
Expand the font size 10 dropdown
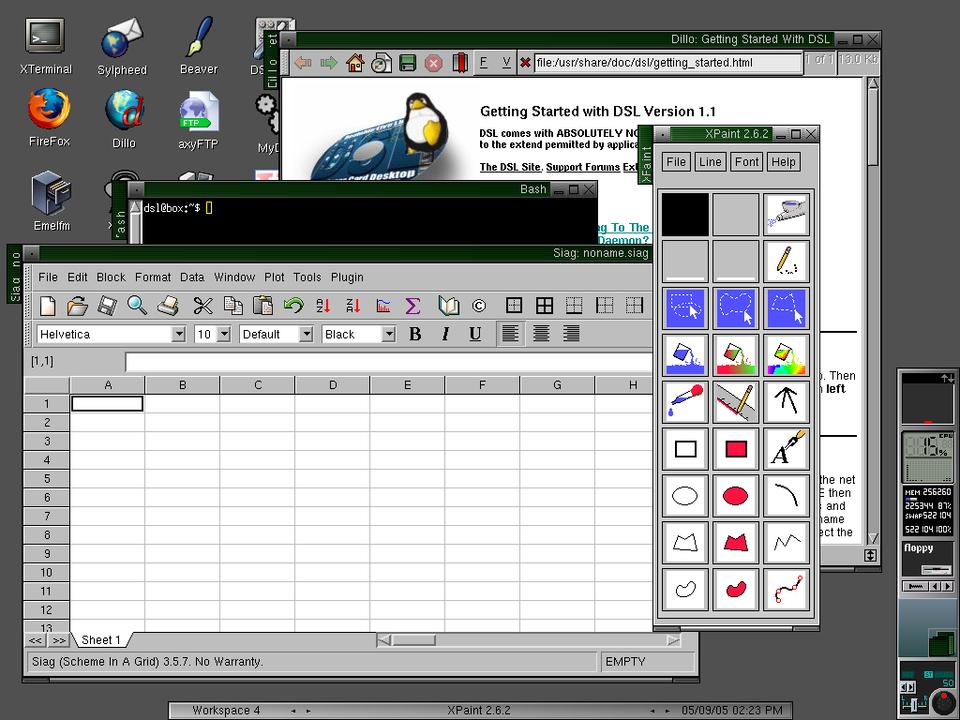pyautogui.click(x=223, y=334)
